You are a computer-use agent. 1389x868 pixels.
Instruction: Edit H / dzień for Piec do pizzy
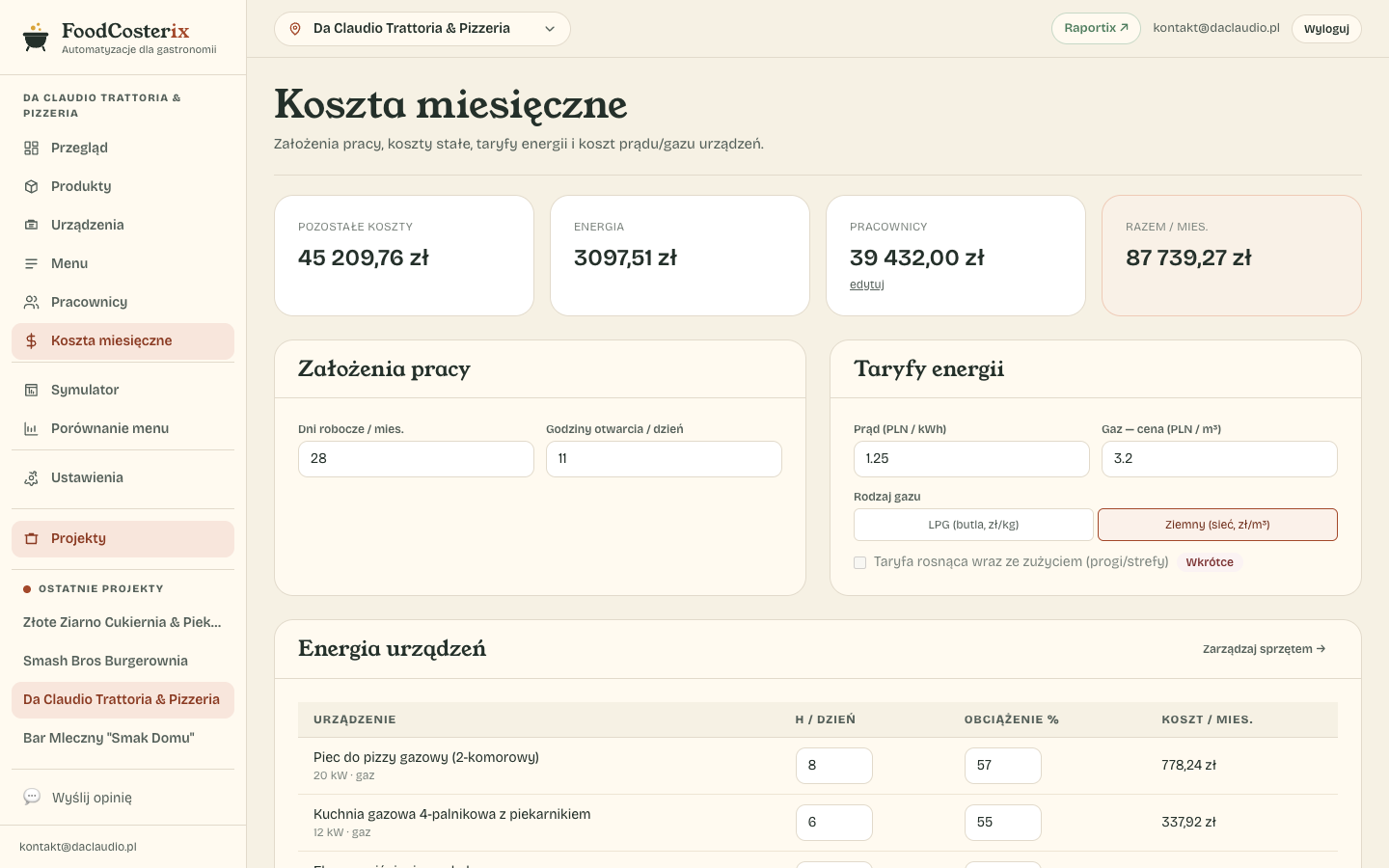834,766
